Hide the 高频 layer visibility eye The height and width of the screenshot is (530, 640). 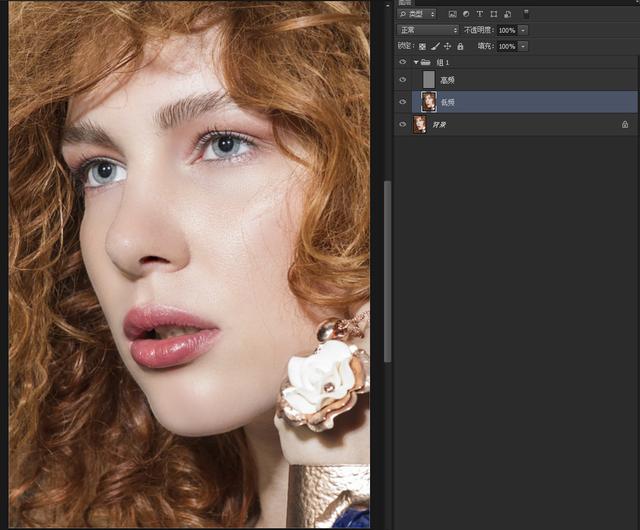pyautogui.click(x=403, y=80)
